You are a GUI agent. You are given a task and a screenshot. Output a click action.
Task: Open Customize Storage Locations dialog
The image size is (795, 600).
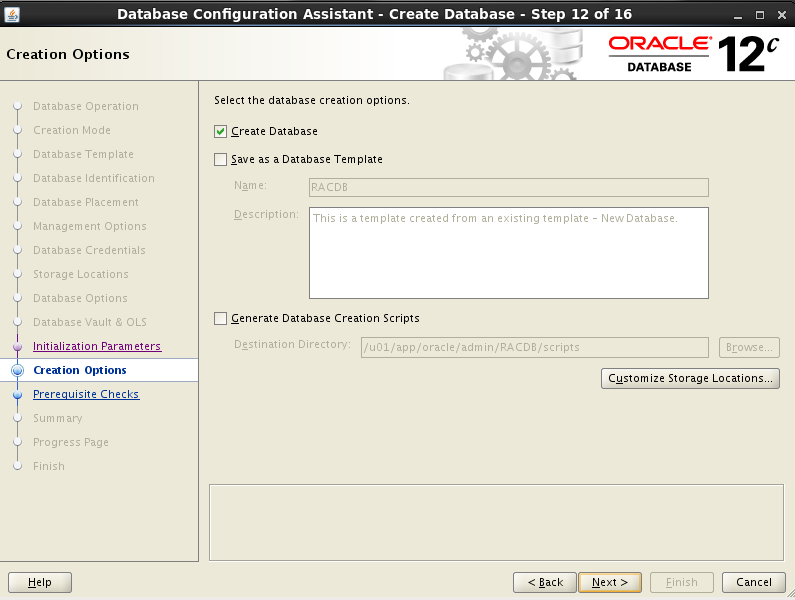(690, 378)
